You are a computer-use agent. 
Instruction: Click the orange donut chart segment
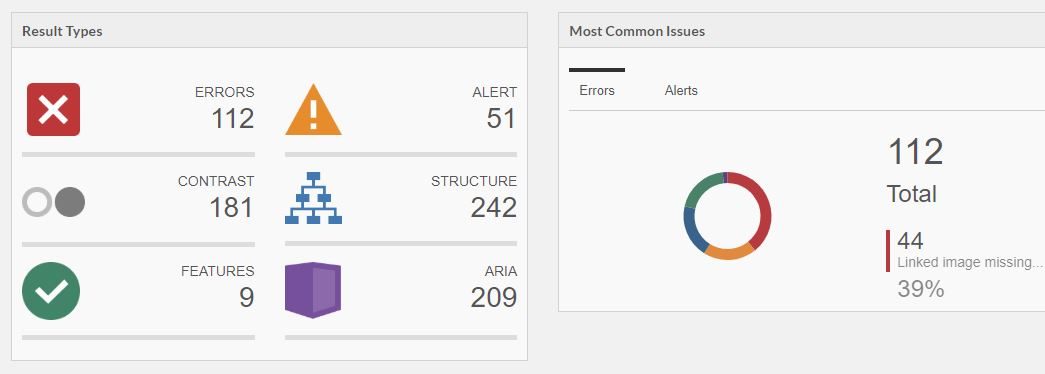click(x=728, y=253)
